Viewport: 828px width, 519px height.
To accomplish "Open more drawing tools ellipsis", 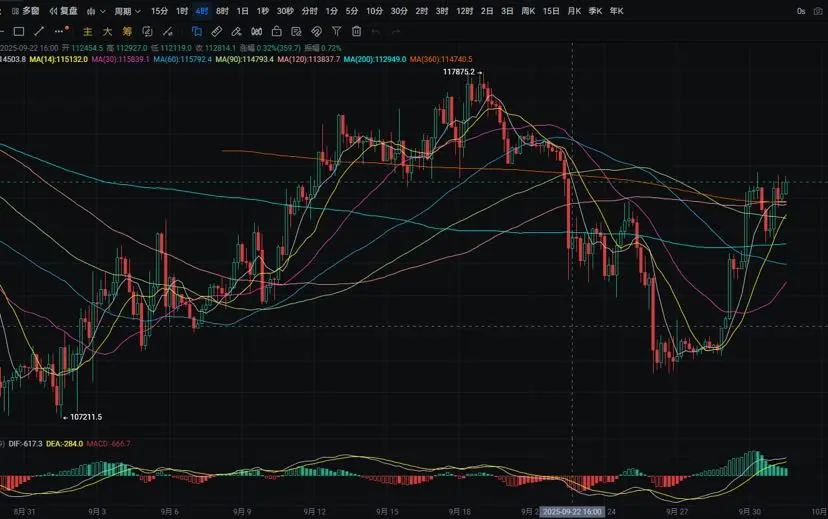I will click(x=60, y=31).
